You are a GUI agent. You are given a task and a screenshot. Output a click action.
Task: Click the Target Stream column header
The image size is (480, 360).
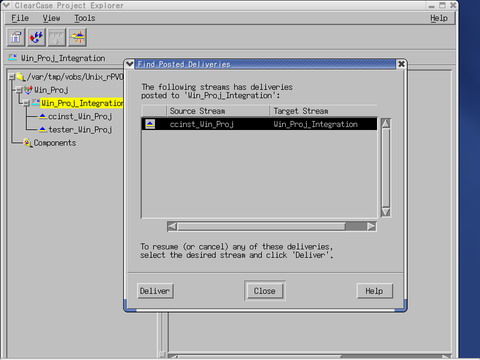pyautogui.click(x=323, y=111)
